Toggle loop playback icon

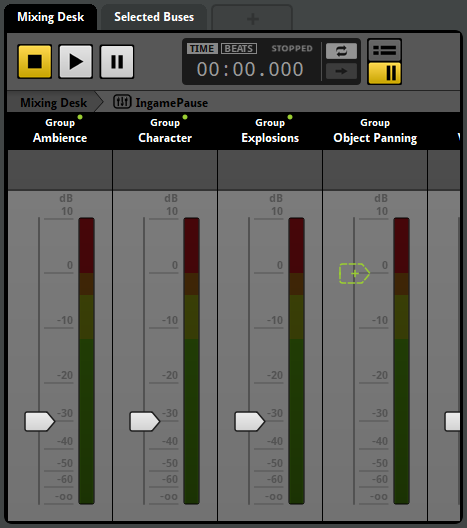341,51
